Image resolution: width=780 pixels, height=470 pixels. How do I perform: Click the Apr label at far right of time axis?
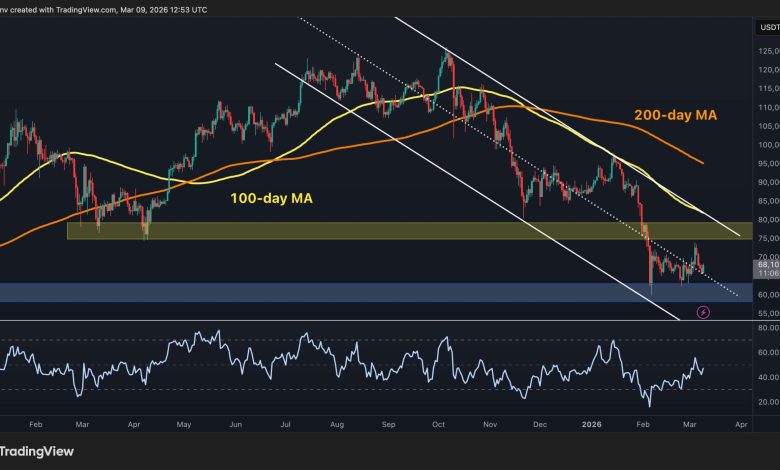pos(740,424)
